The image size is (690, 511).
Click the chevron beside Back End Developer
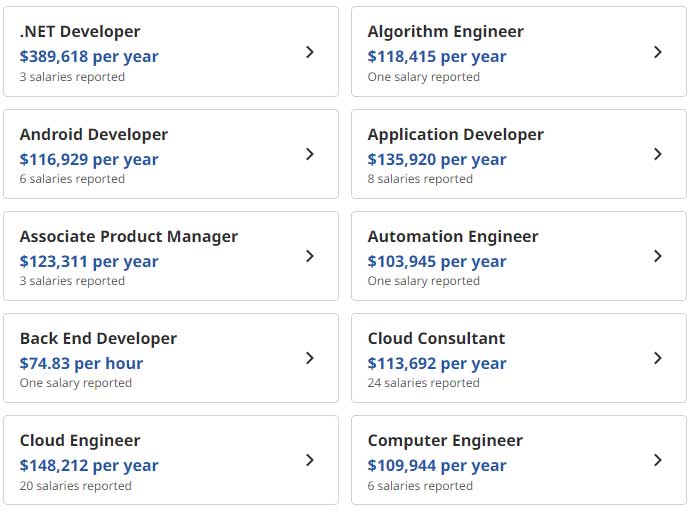pos(310,358)
